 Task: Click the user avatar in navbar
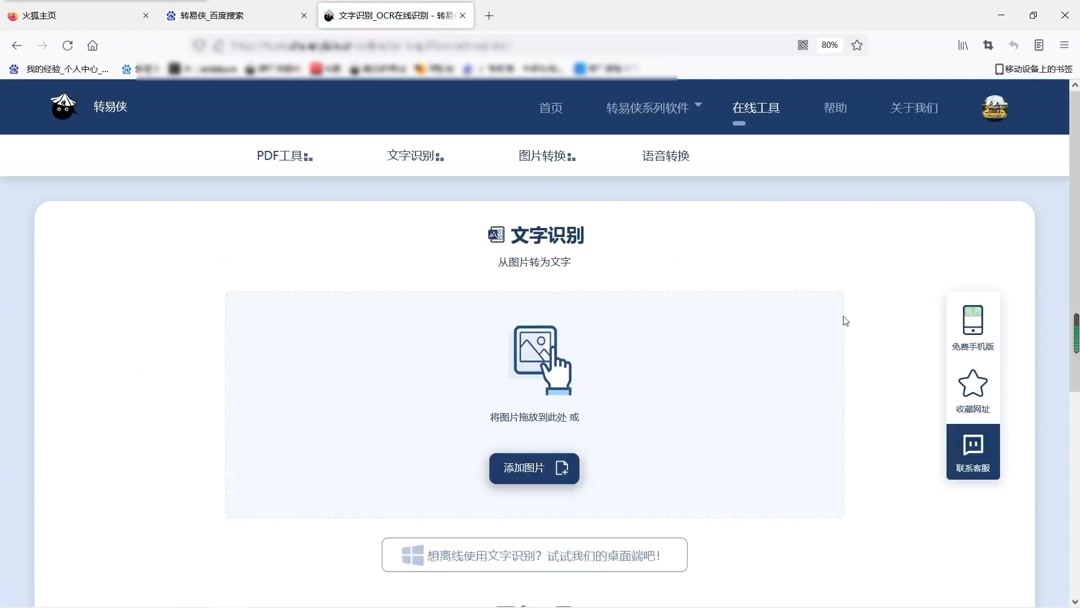995,107
